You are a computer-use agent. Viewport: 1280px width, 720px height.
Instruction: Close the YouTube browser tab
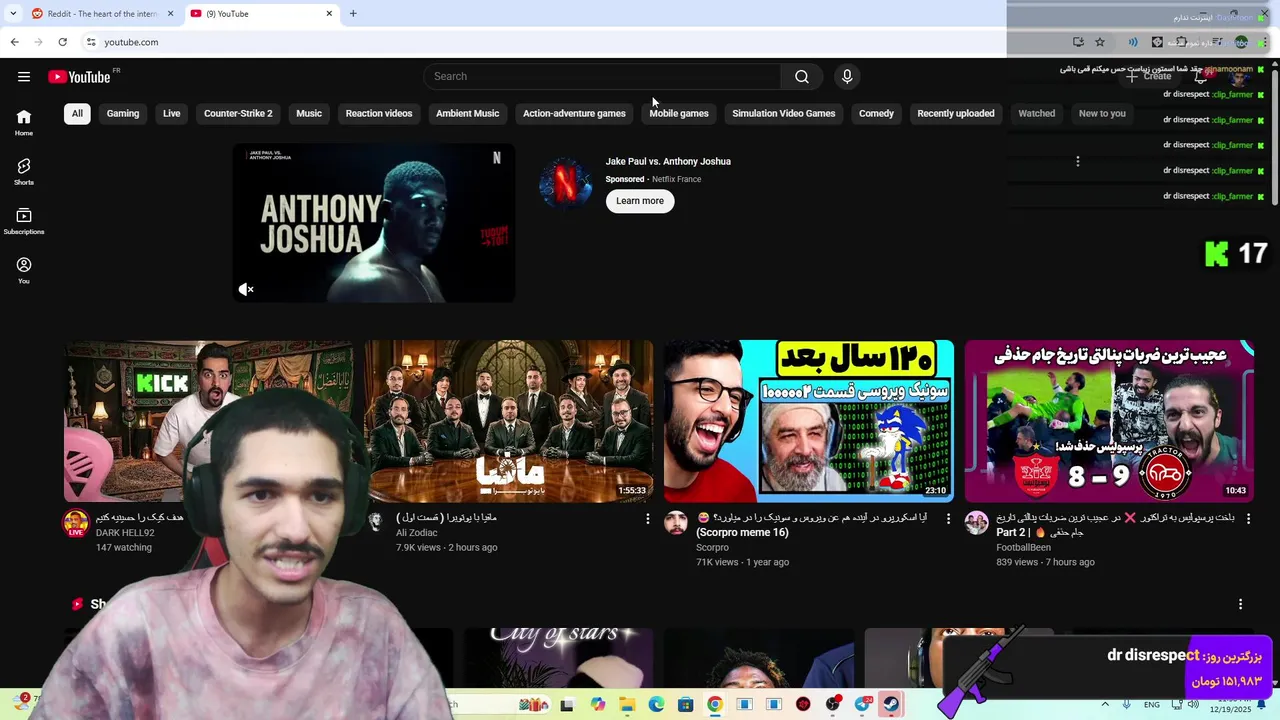point(329,14)
